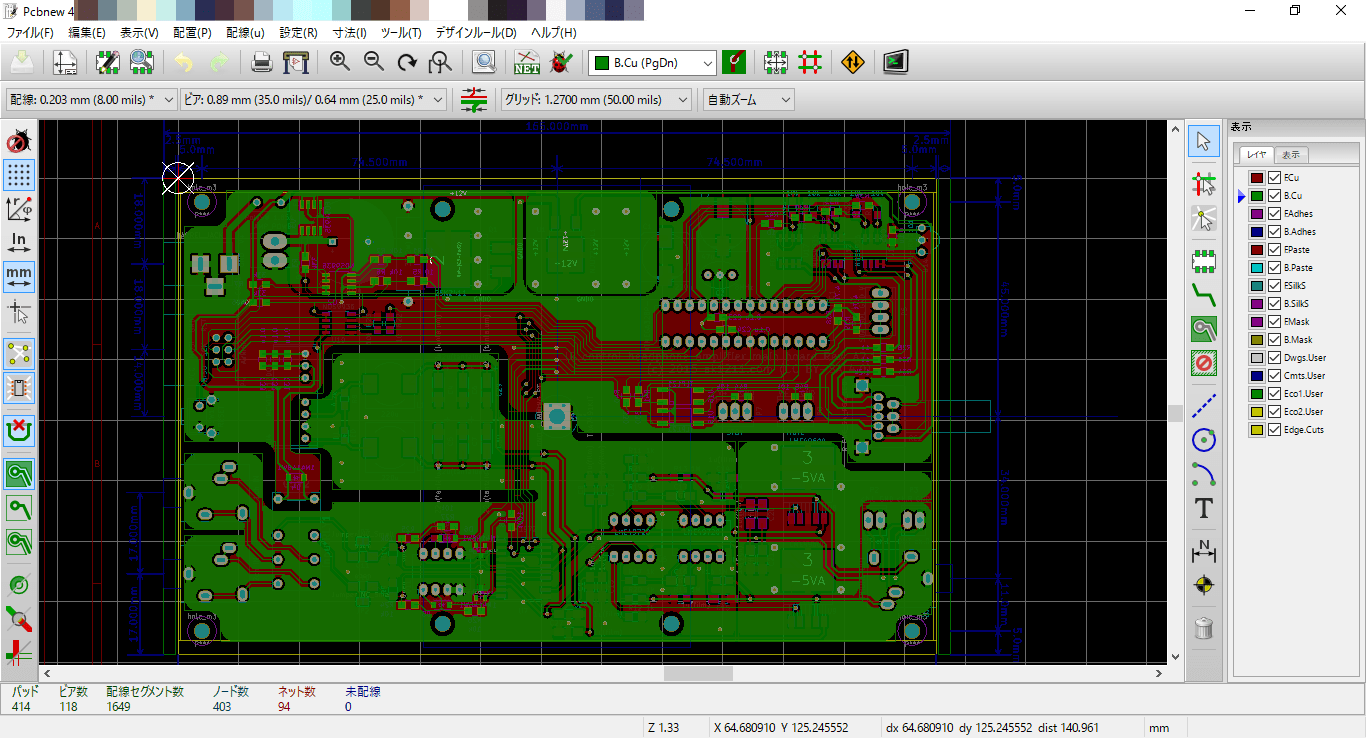1366x738 pixels.
Task: Toggle the B.Mask layer checkbox
Action: (1274, 339)
